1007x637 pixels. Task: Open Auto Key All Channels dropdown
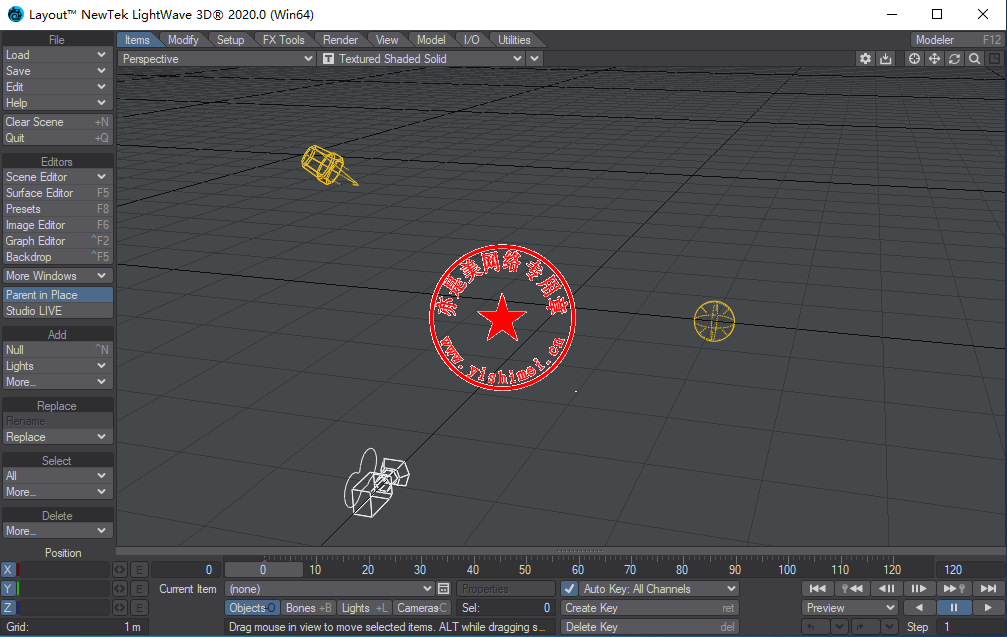pos(658,589)
